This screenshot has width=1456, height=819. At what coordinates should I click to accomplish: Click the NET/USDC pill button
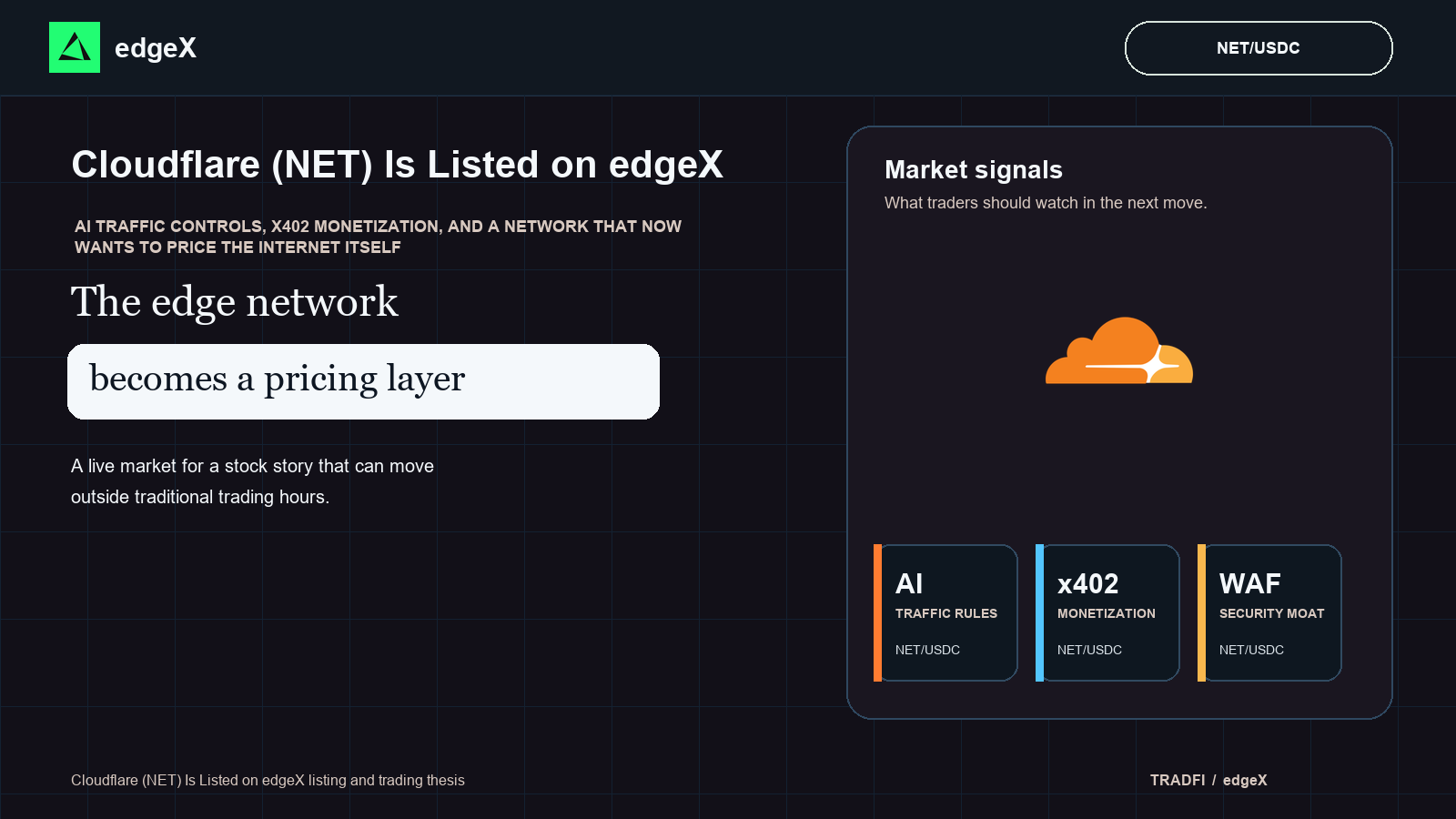coord(1259,48)
